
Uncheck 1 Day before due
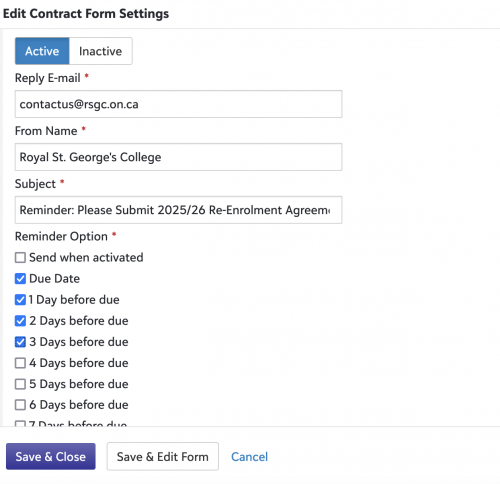tap(20, 300)
